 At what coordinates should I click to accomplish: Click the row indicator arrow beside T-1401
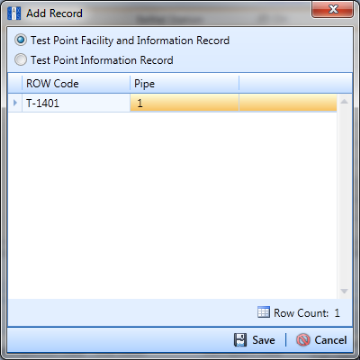pyautogui.click(x=15, y=103)
